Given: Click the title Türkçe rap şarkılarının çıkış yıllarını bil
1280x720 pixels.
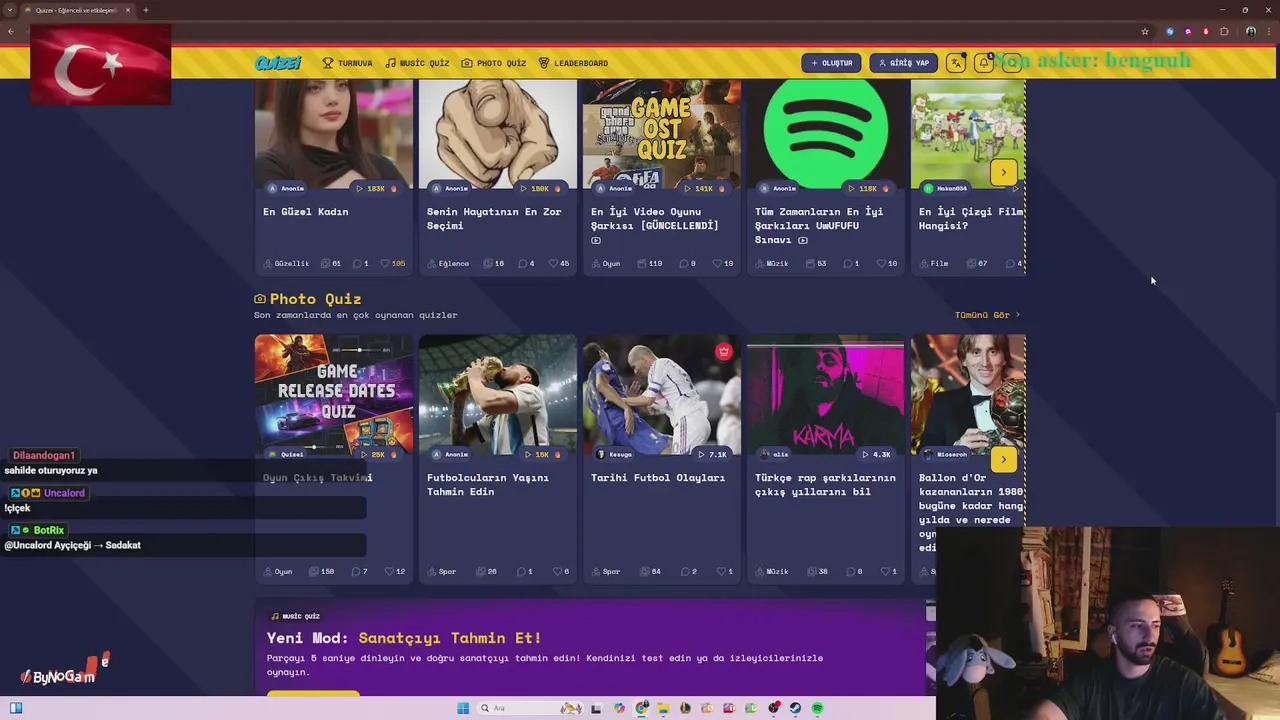Looking at the screenshot, I should tap(825, 485).
